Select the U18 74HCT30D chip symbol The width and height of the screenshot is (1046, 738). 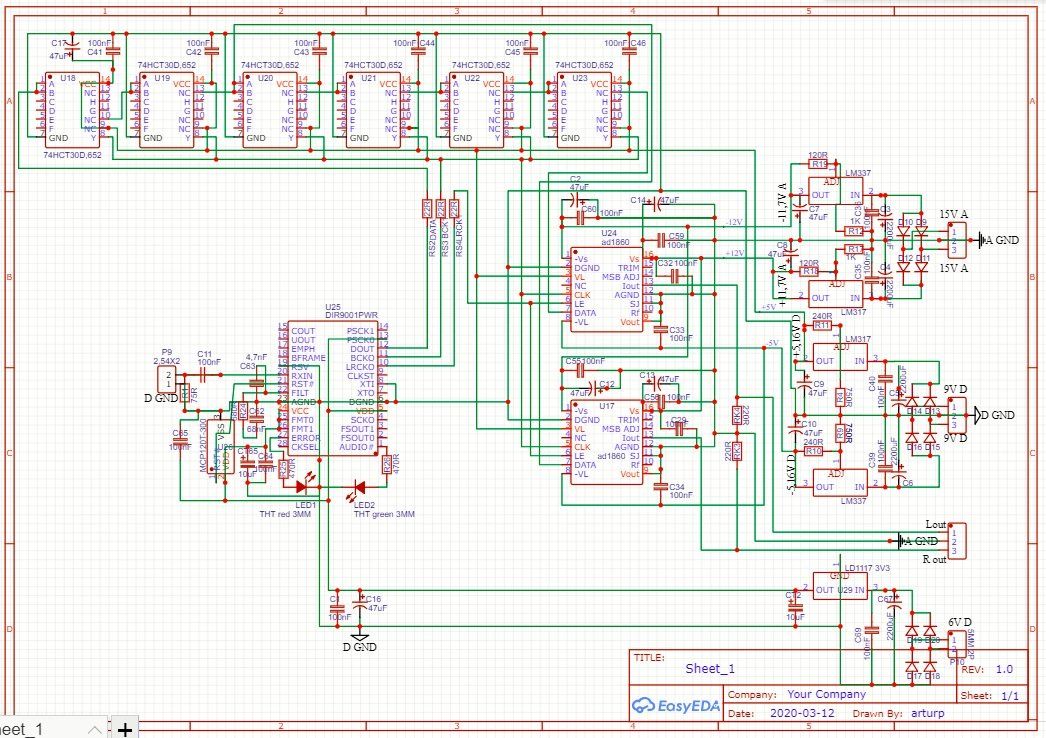click(x=72, y=110)
